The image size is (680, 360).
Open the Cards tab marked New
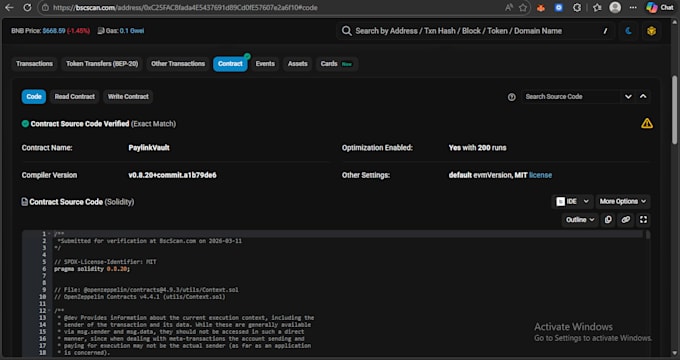[x=337, y=64]
